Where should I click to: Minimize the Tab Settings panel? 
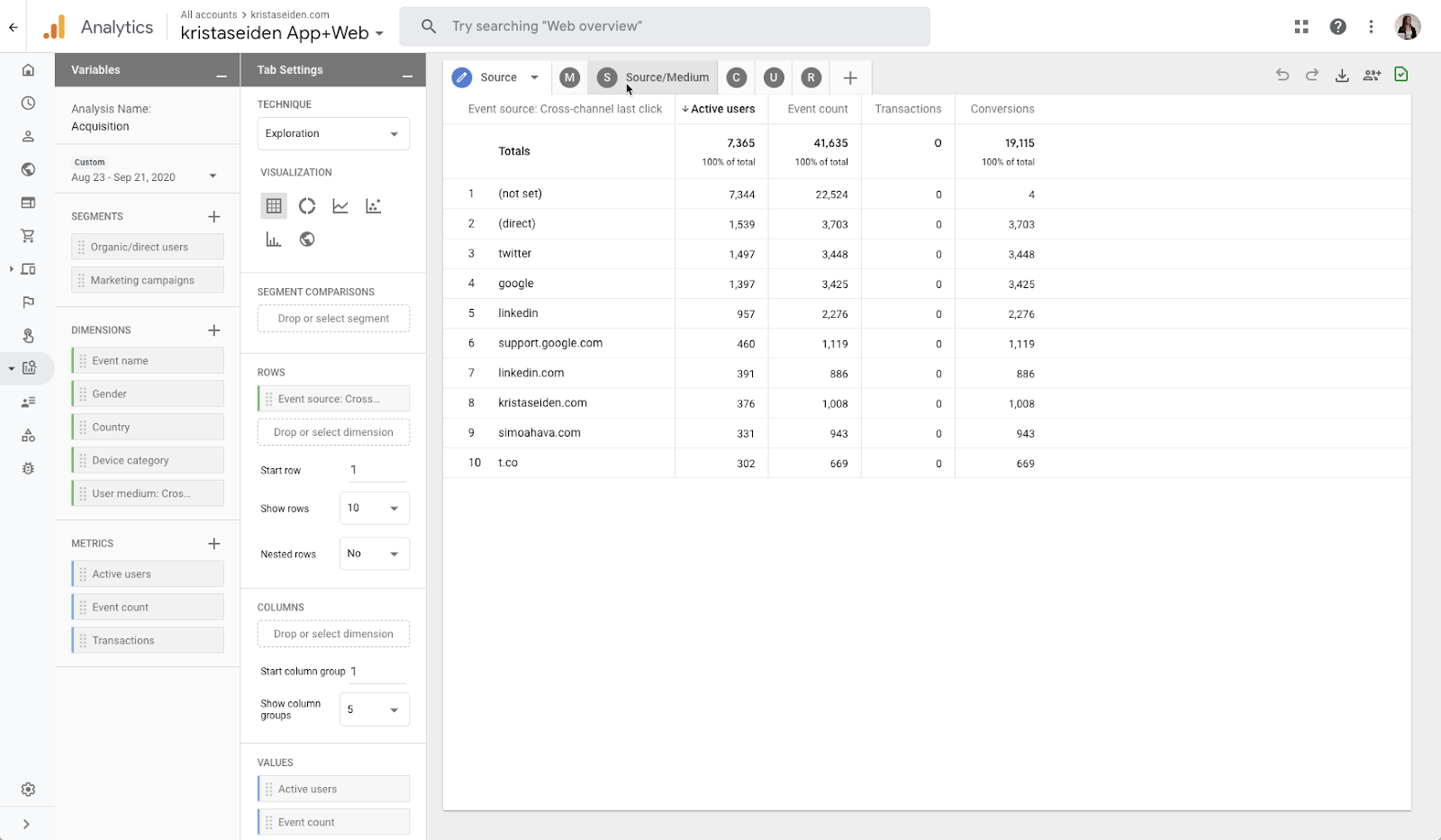click(407, 75)
